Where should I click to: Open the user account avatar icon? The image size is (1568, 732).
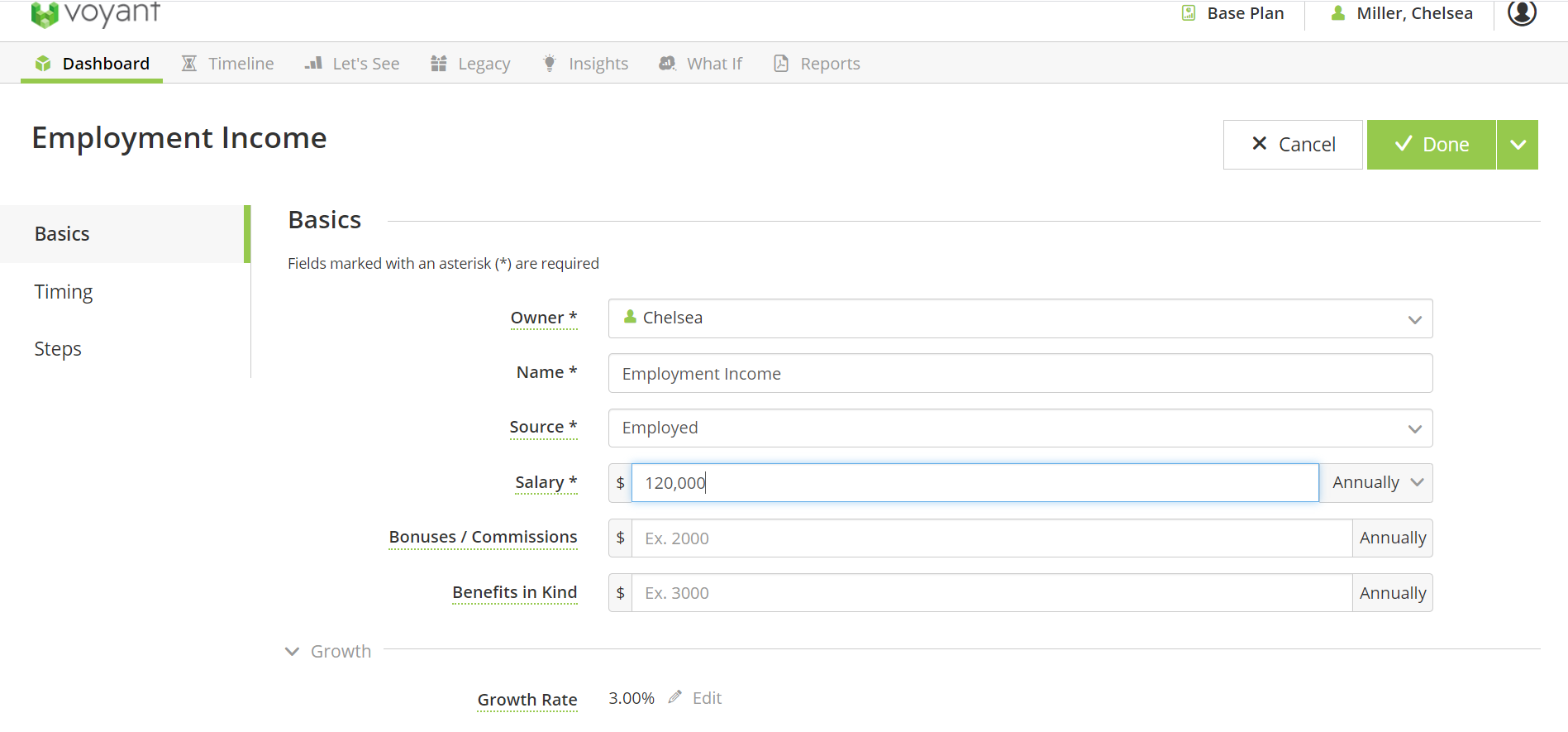point(1522,12)
